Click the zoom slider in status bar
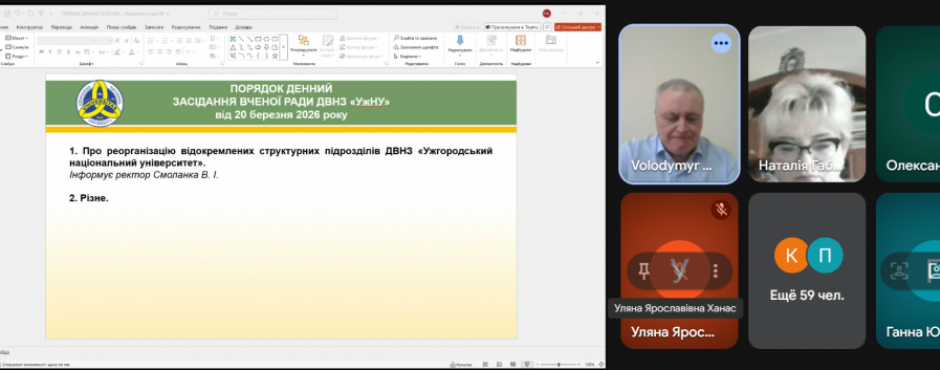The image size is (940, 370). click(x=558, y=365)
